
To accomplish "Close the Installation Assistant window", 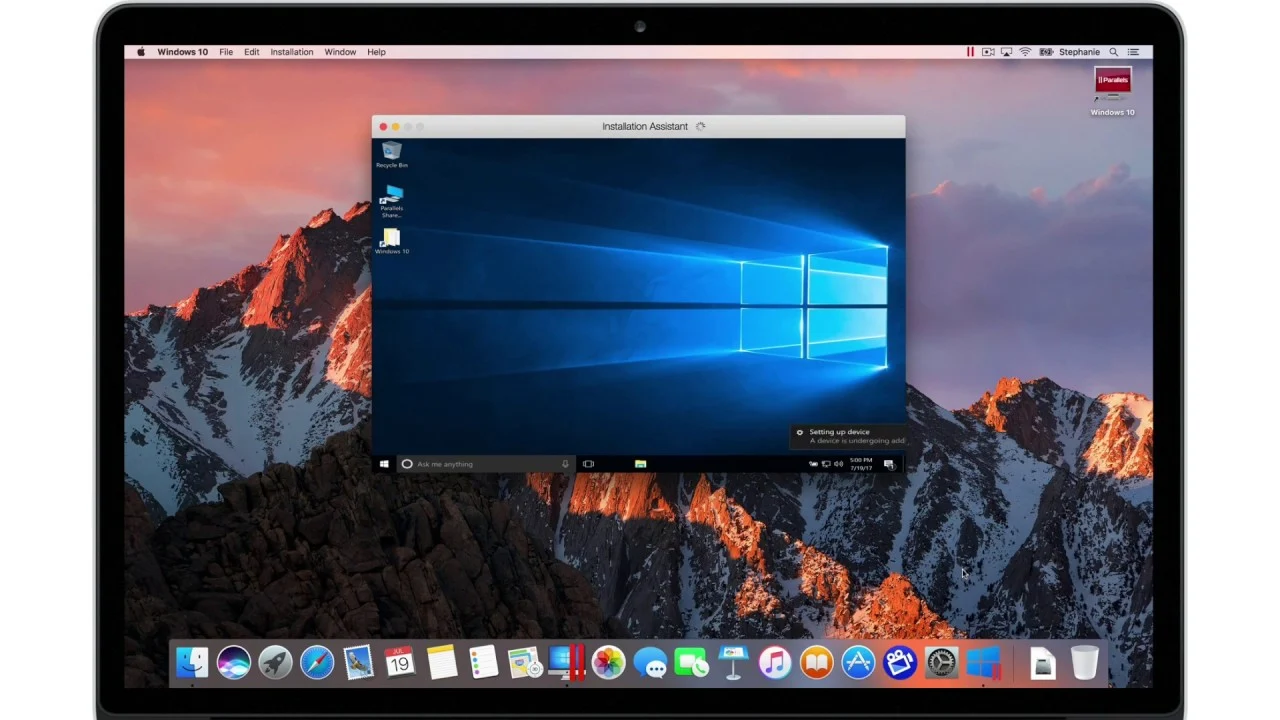I will [383, 127].
